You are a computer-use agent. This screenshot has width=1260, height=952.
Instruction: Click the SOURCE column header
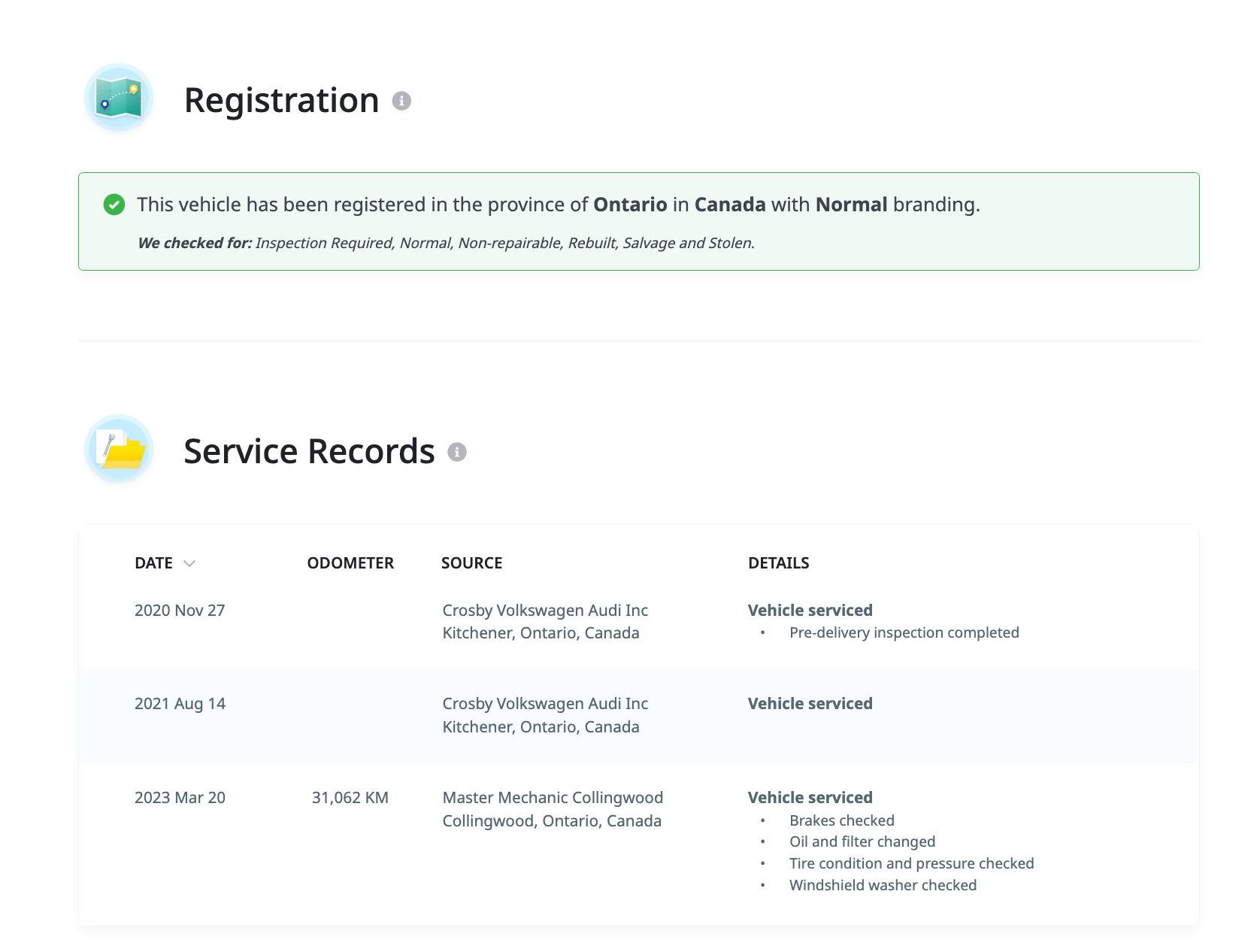click(x=471, y=563)
